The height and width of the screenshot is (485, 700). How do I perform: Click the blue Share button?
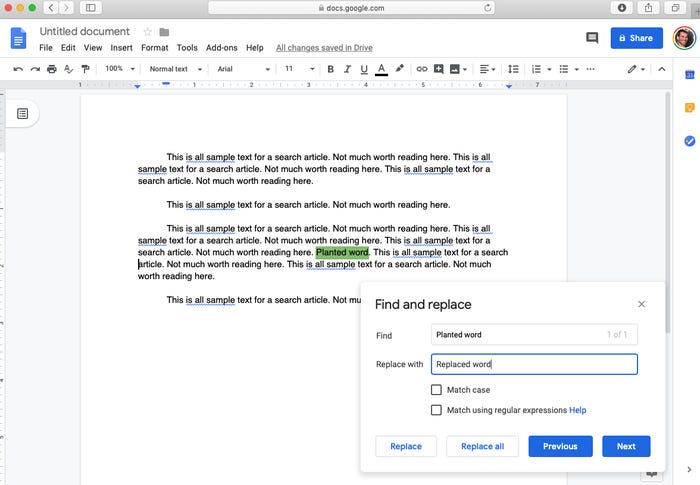point(637,38)
